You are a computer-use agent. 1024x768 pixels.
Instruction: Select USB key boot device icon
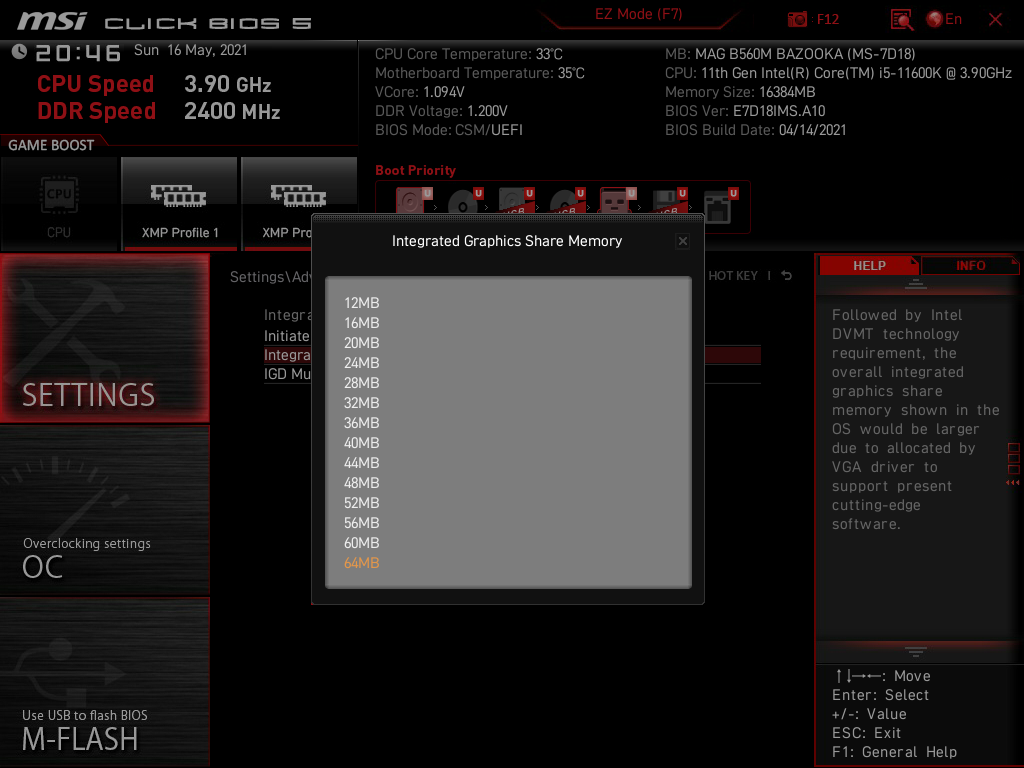click(618, 201)
